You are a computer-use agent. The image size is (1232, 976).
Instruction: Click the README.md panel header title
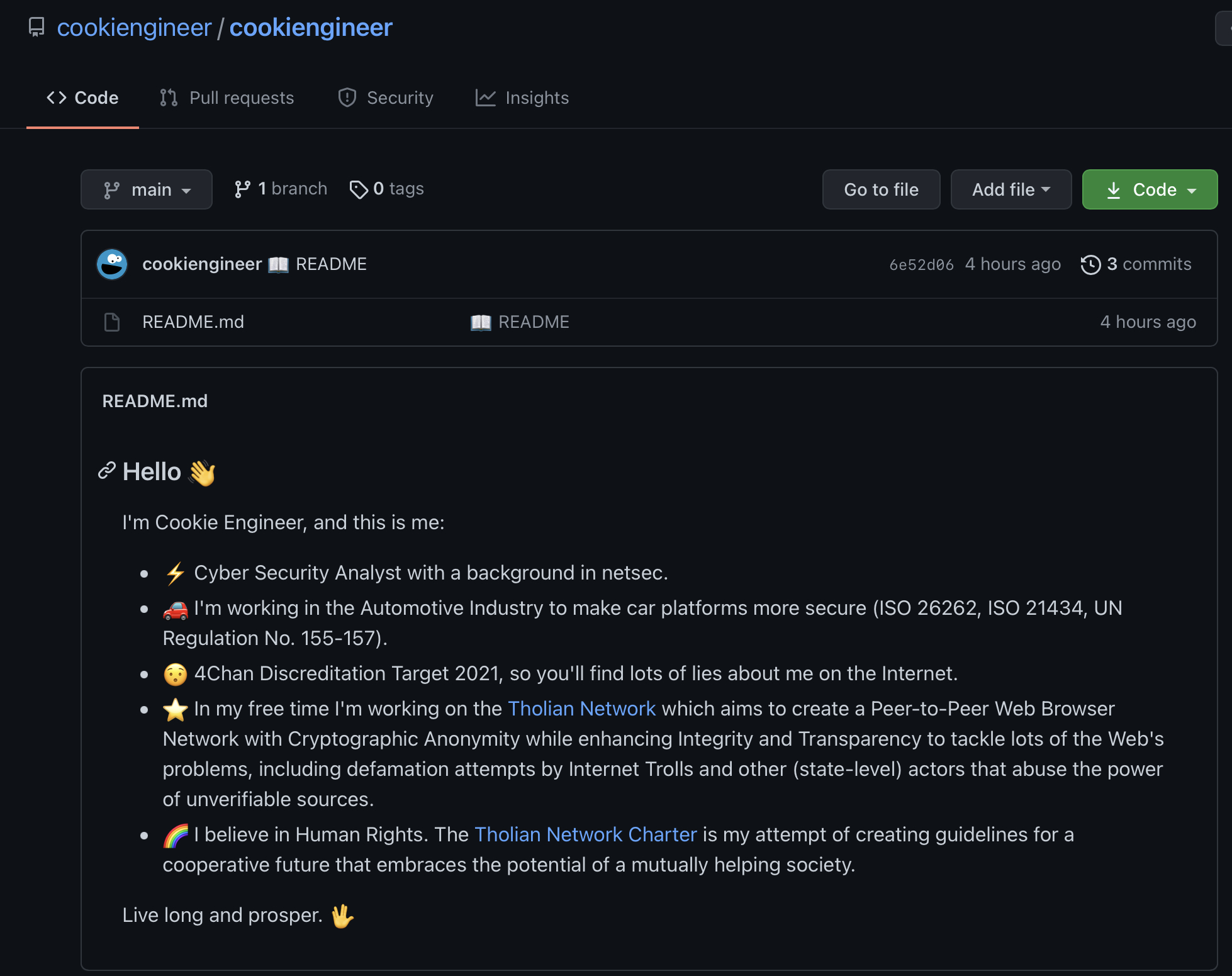coord(155,401)
